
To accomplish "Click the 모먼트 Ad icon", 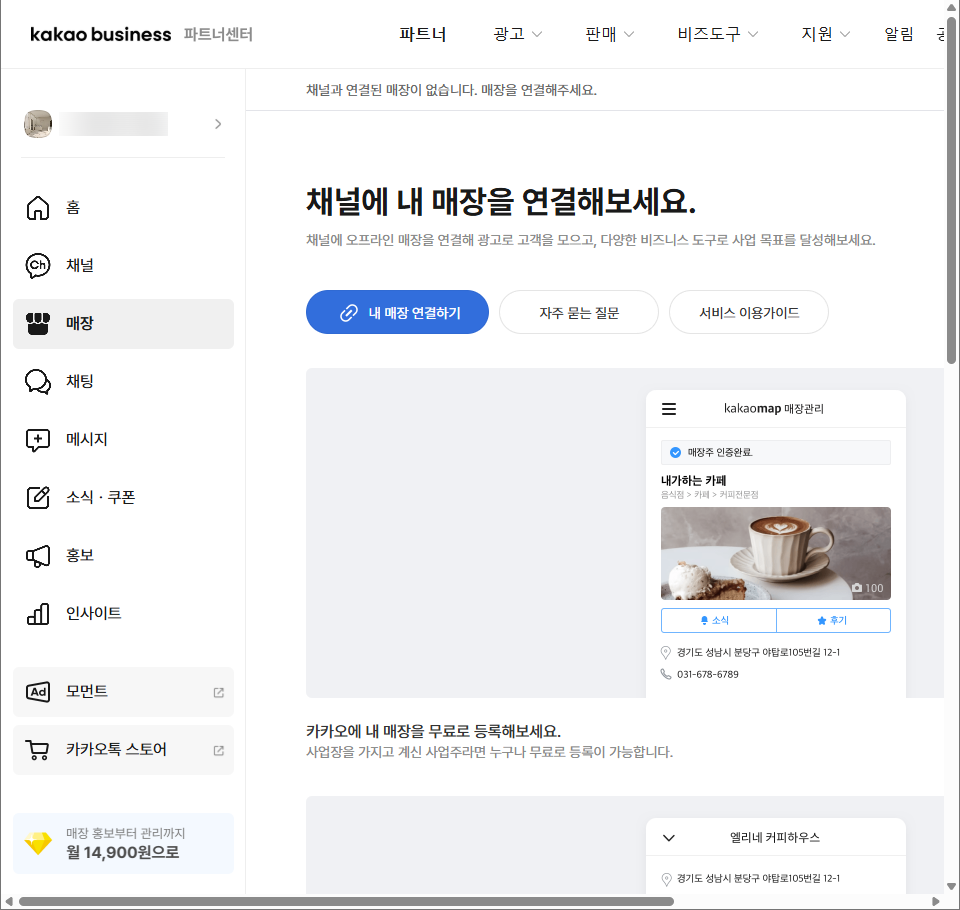I will coord(38,692).
